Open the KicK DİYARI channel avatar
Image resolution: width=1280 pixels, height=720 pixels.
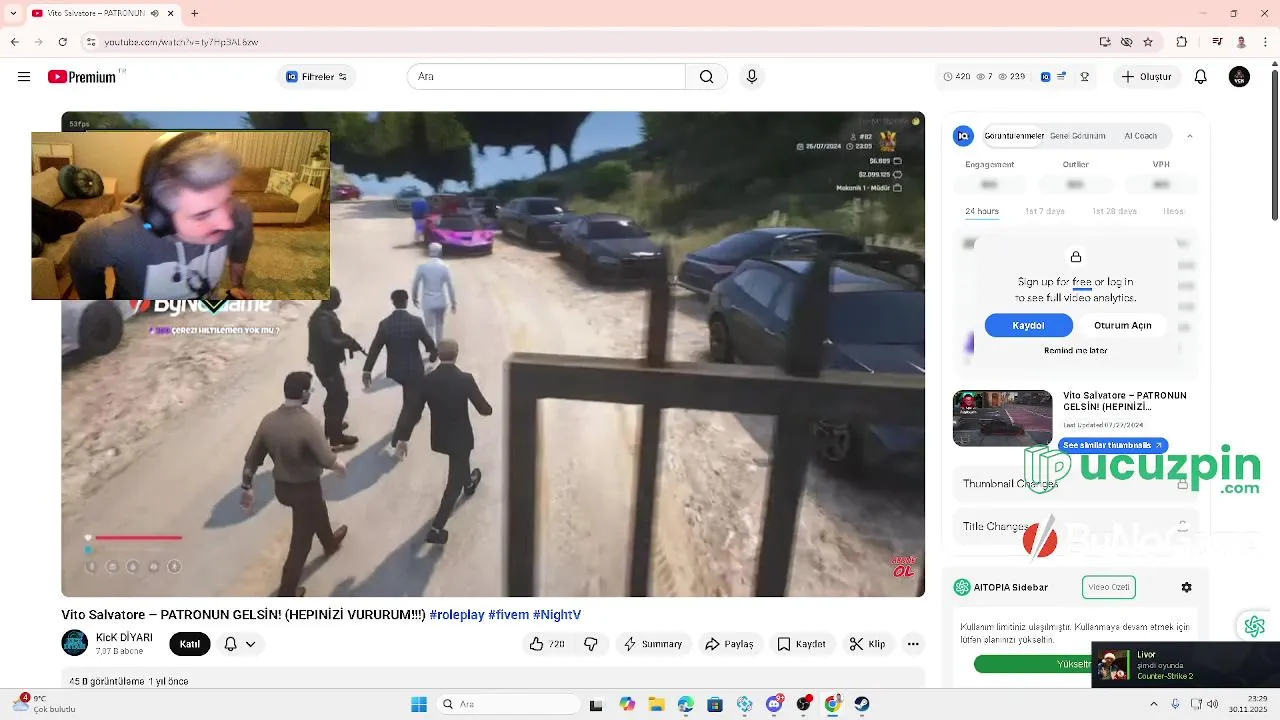click(74, 643)
